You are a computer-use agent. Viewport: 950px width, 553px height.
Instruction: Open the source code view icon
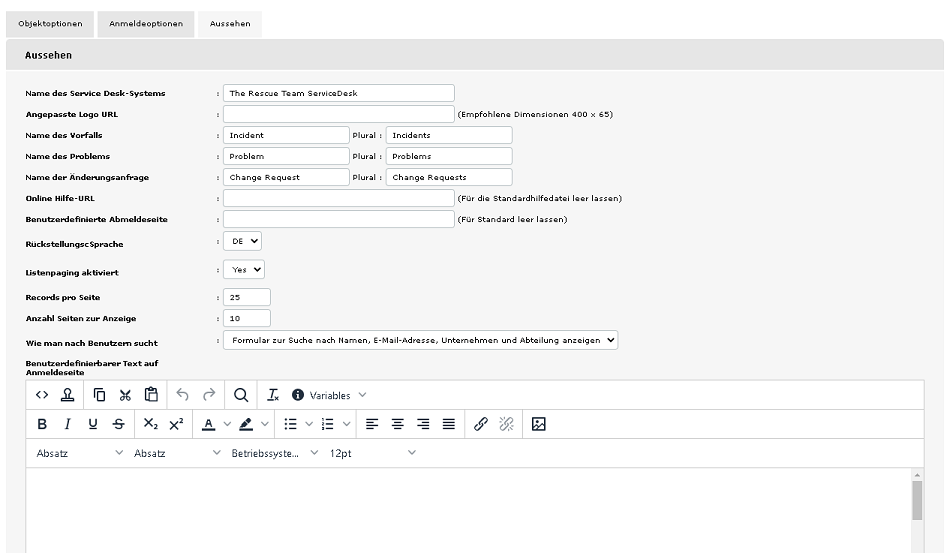42,395
